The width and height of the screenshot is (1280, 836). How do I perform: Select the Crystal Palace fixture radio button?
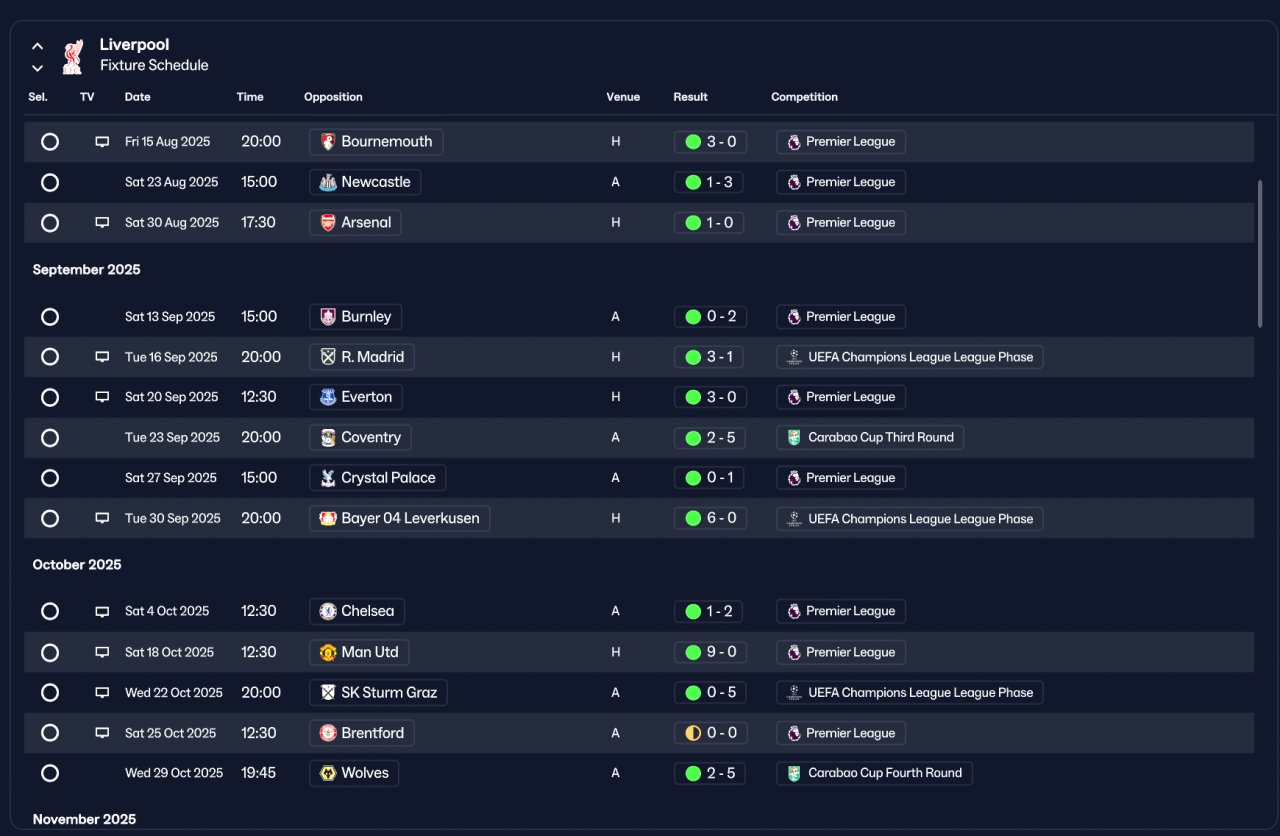[x=50, y=478]
